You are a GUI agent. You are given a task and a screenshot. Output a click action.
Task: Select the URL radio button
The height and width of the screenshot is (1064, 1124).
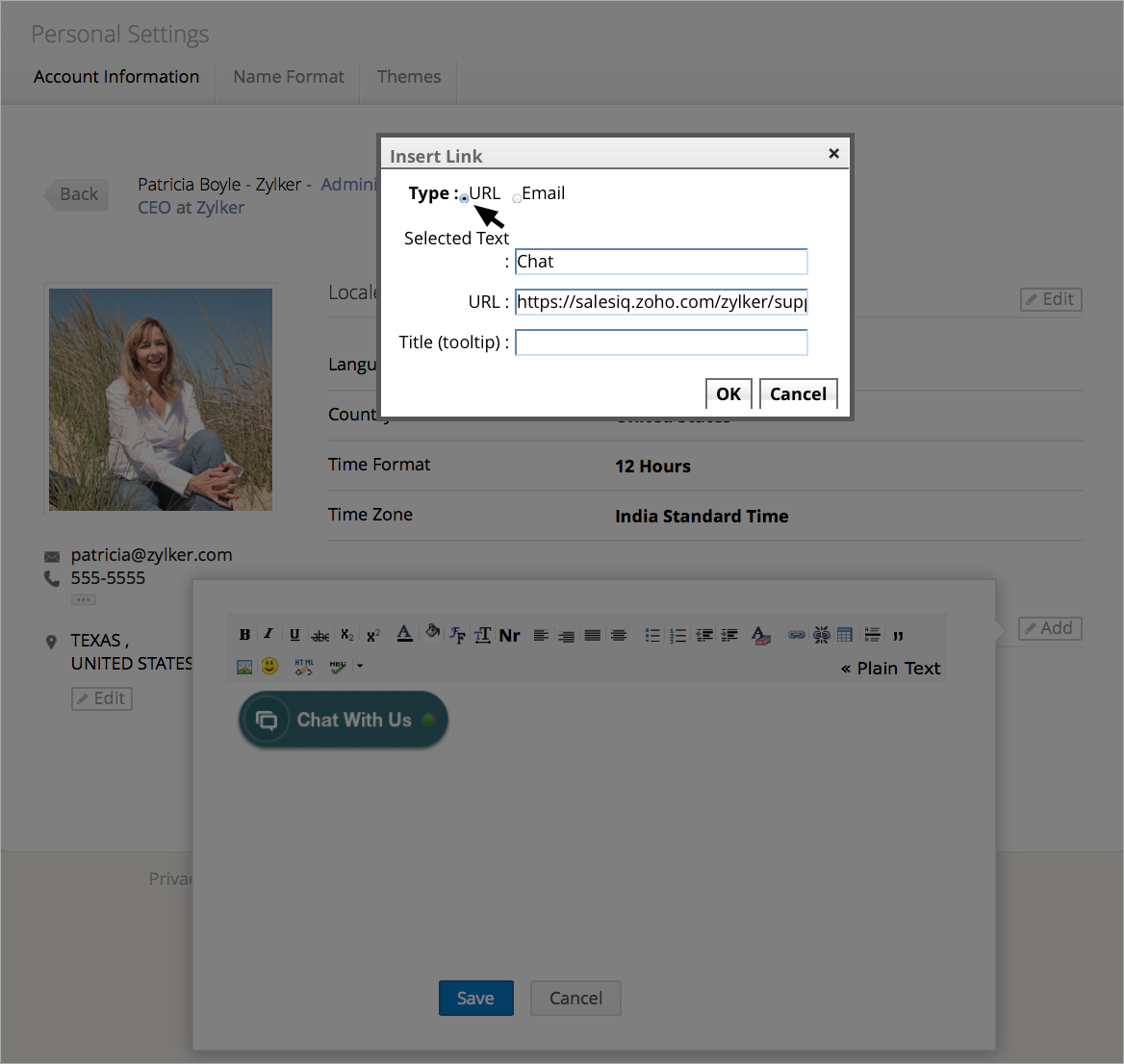pos(465,198)
